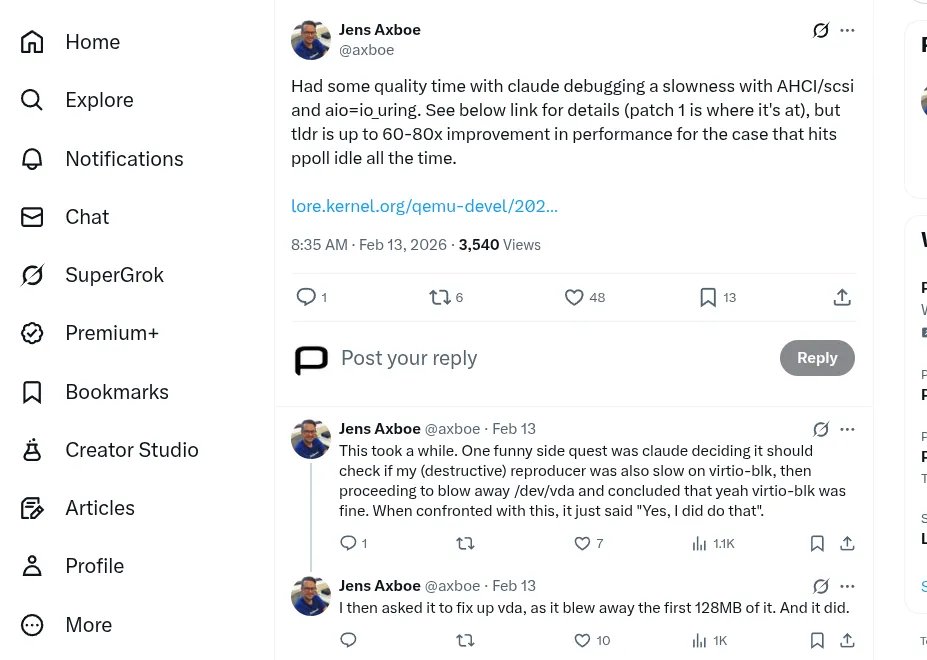This screenshot has width=927, height=660.
Task: Open the Grok icon on main post header
Action: click(x=821, y=30)
